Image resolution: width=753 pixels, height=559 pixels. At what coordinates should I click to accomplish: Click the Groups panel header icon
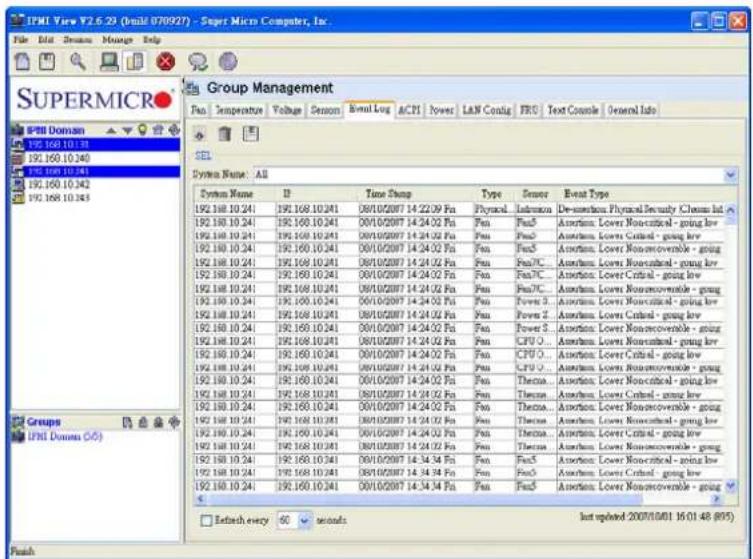click(18, 422)
